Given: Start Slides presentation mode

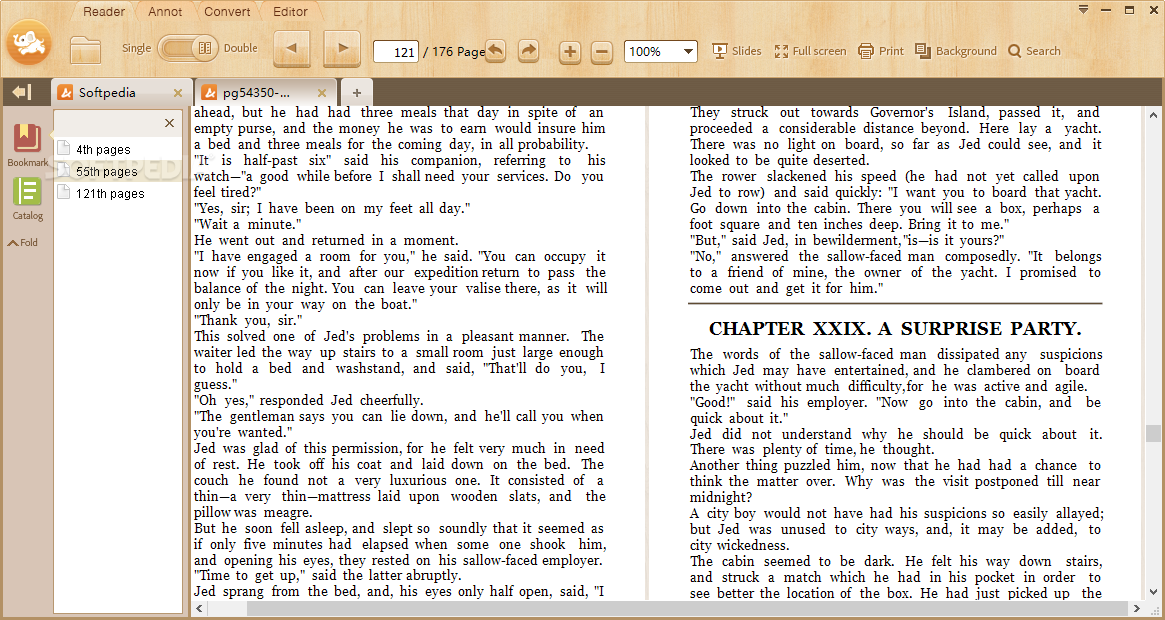Looking at the screenshot, I should [x=736, y=51].
